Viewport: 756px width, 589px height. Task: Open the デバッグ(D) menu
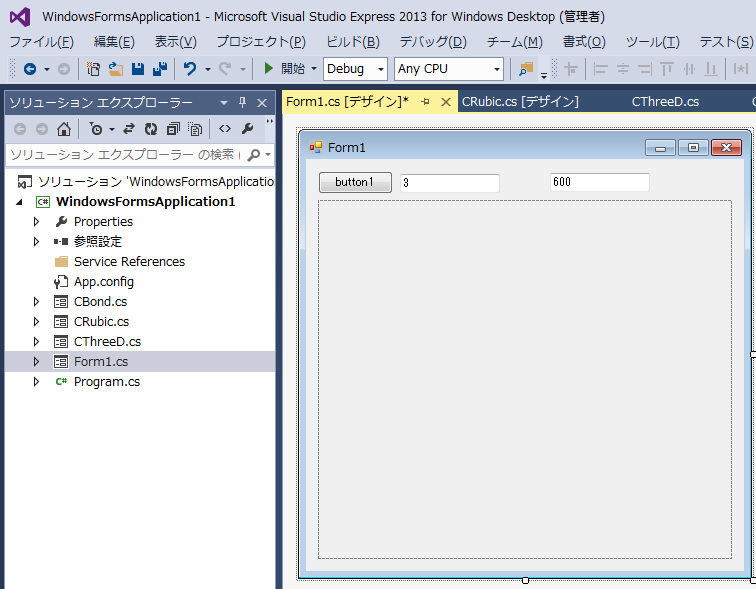point(433,42)
